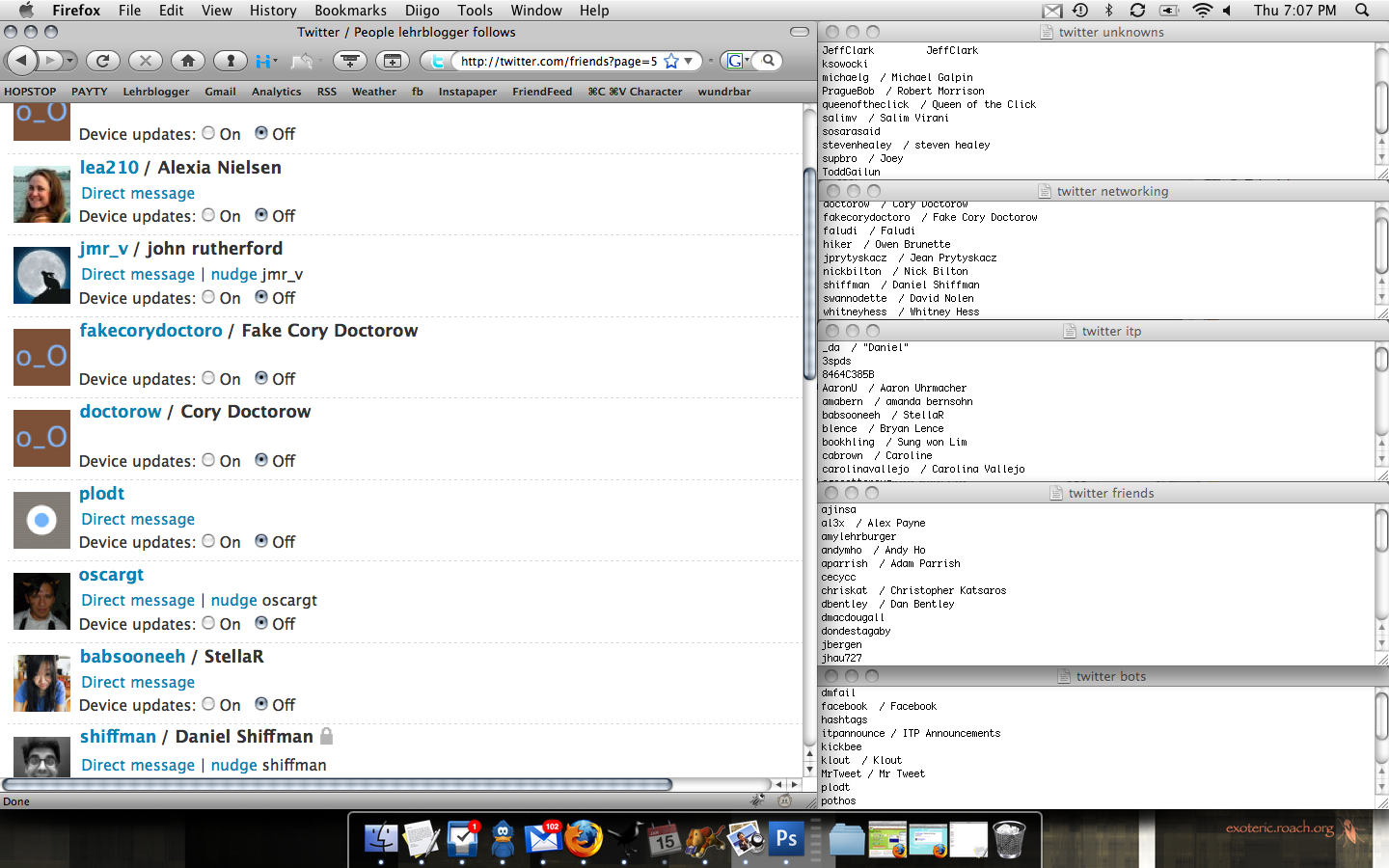This screenshot has width=1389, height=868.
Task: Turn device updates On for lea210
Action: click(x=208, y=215)
